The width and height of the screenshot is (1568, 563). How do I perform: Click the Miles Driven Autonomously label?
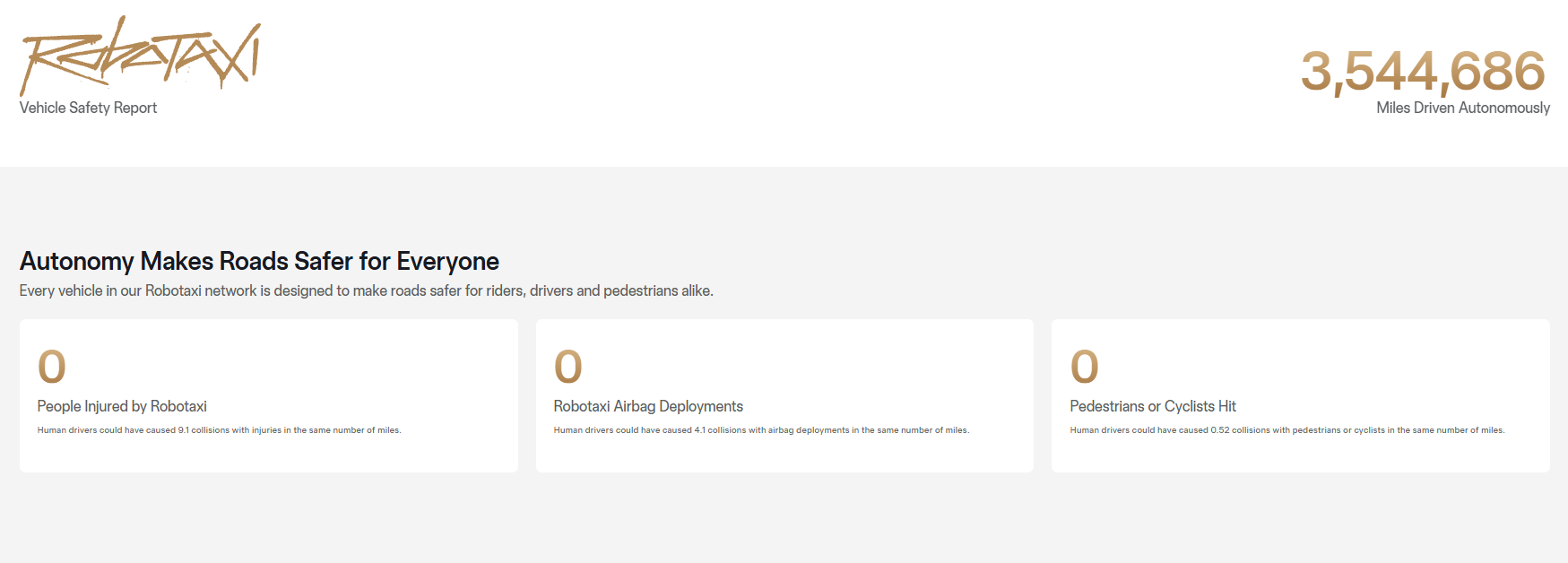coord(1463,108)
